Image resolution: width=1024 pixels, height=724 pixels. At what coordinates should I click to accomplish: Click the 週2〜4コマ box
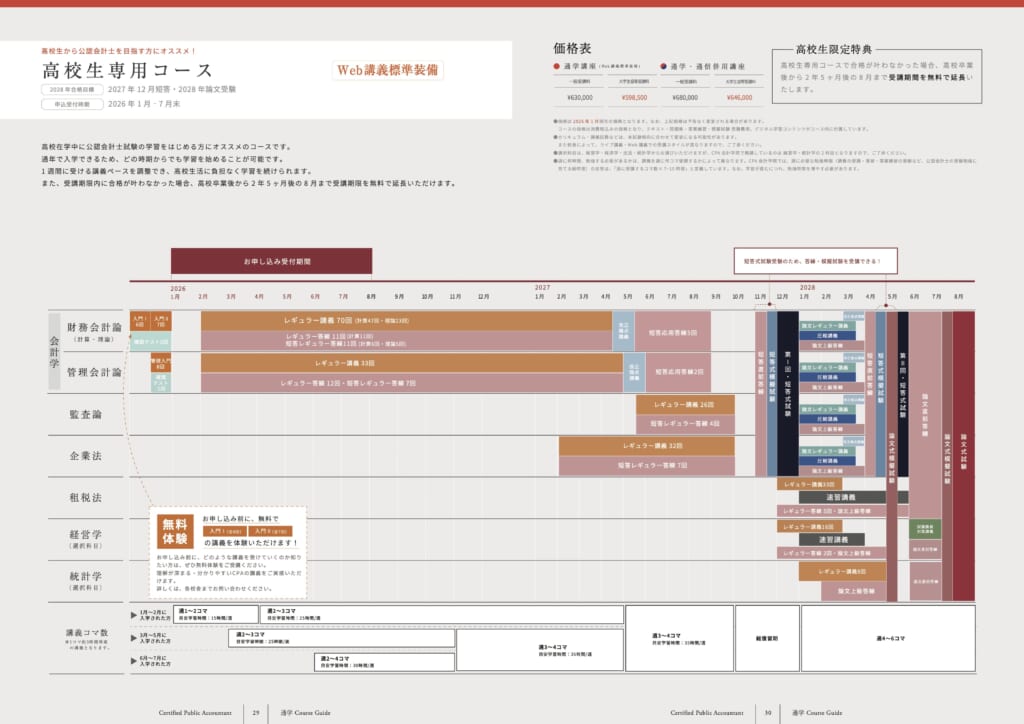pos(384,662)
